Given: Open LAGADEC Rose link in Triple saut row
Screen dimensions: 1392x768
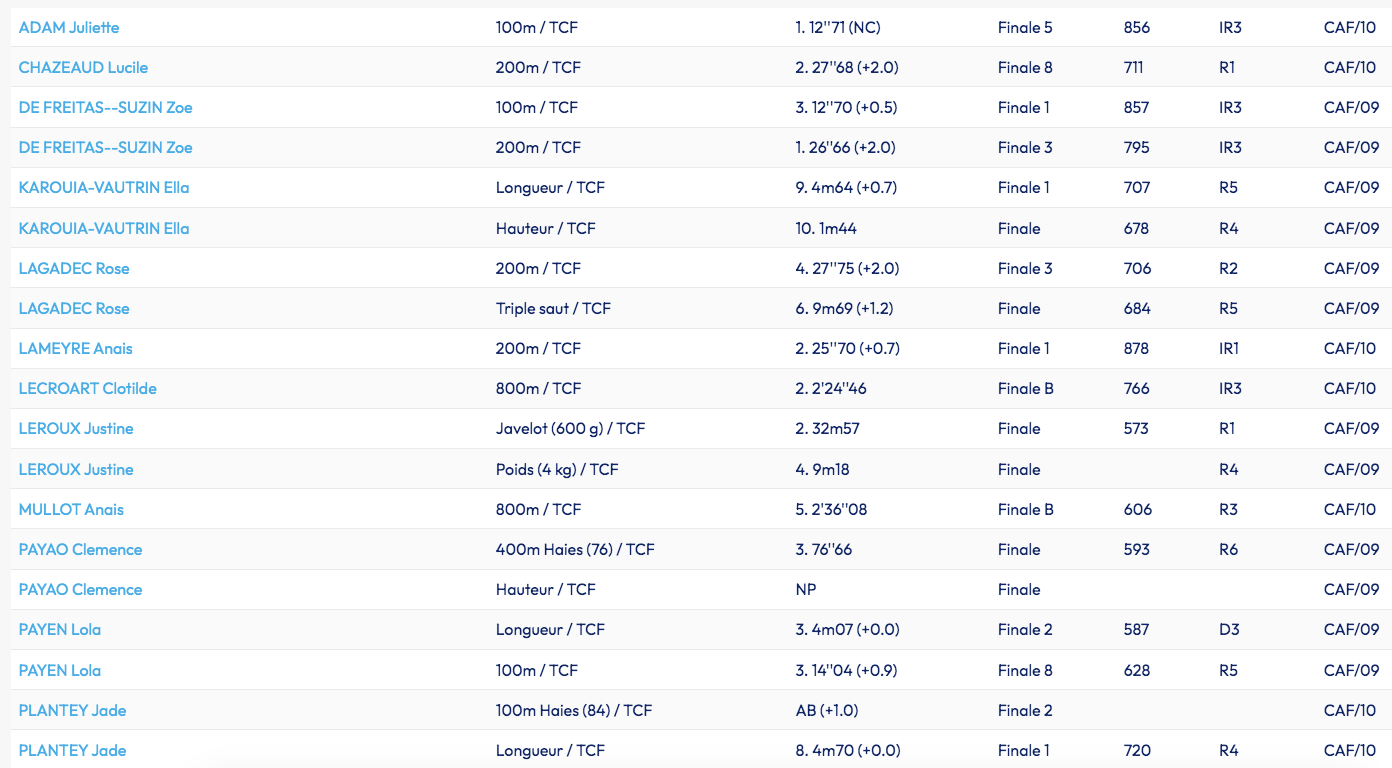Looking at the screenshot, I should pos(74,308).
